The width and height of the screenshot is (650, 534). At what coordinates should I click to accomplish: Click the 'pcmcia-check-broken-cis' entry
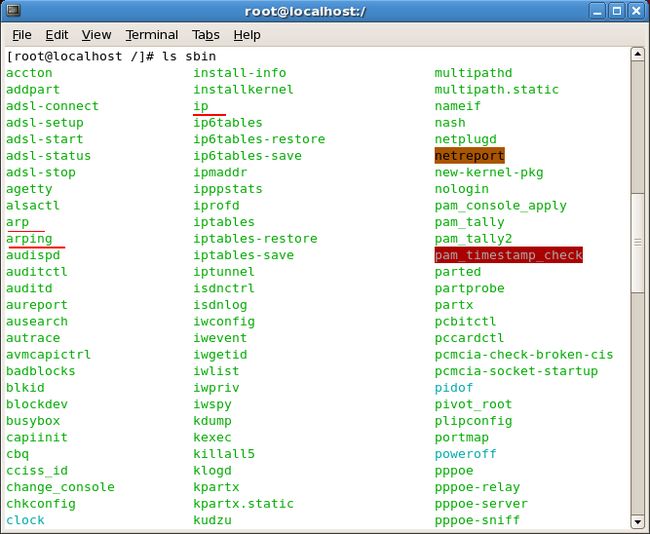[524, 355]
